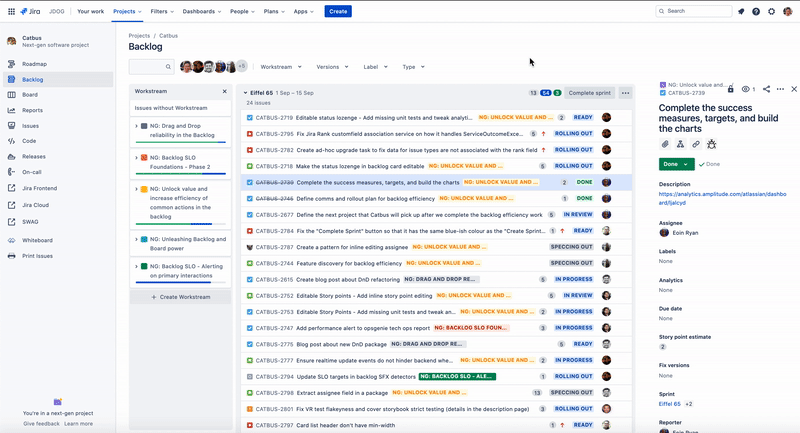The image size is (800, 433).
Task: Open the Eiffel 65 sprint link in issue panel
Action: click(669, 404)
